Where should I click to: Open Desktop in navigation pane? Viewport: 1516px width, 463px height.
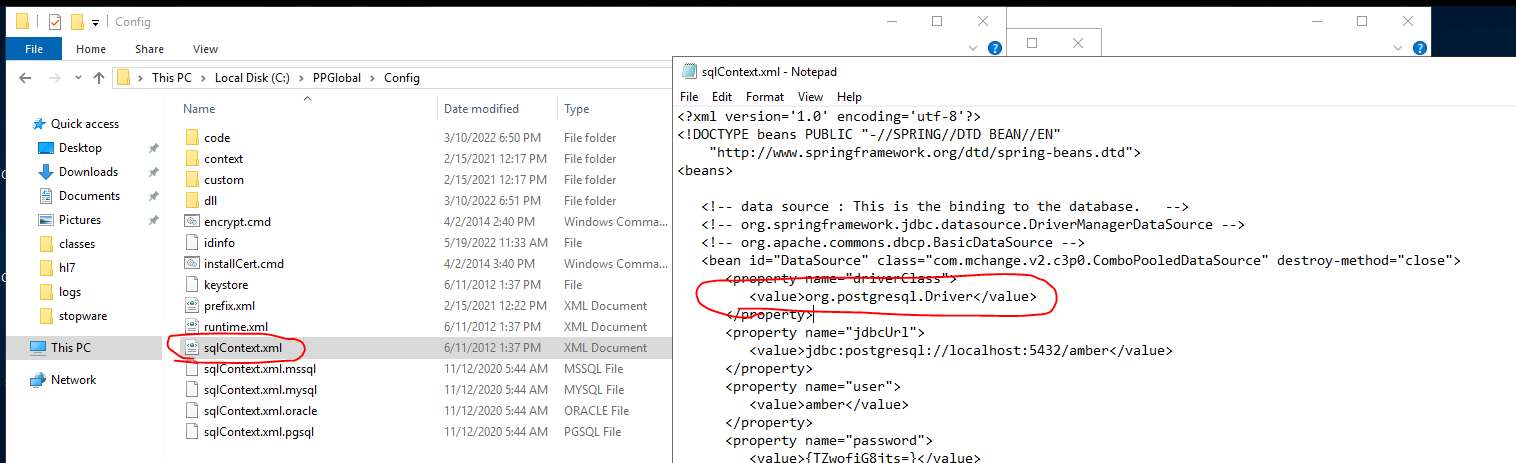click(x=80, y=148)
